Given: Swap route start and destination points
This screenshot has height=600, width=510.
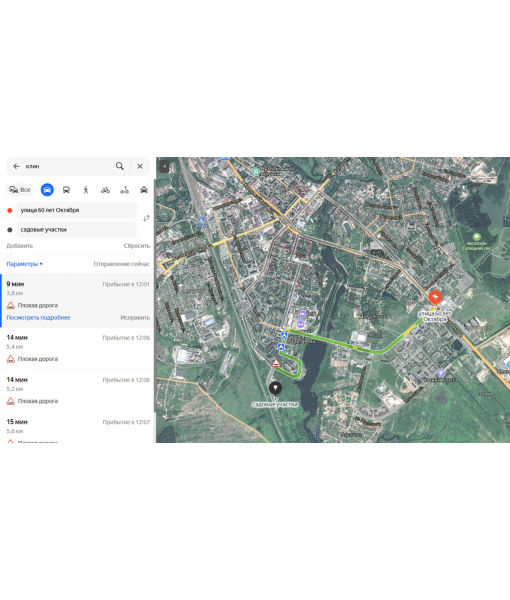Looking at the screenshot, I should (x=146, y=218).
